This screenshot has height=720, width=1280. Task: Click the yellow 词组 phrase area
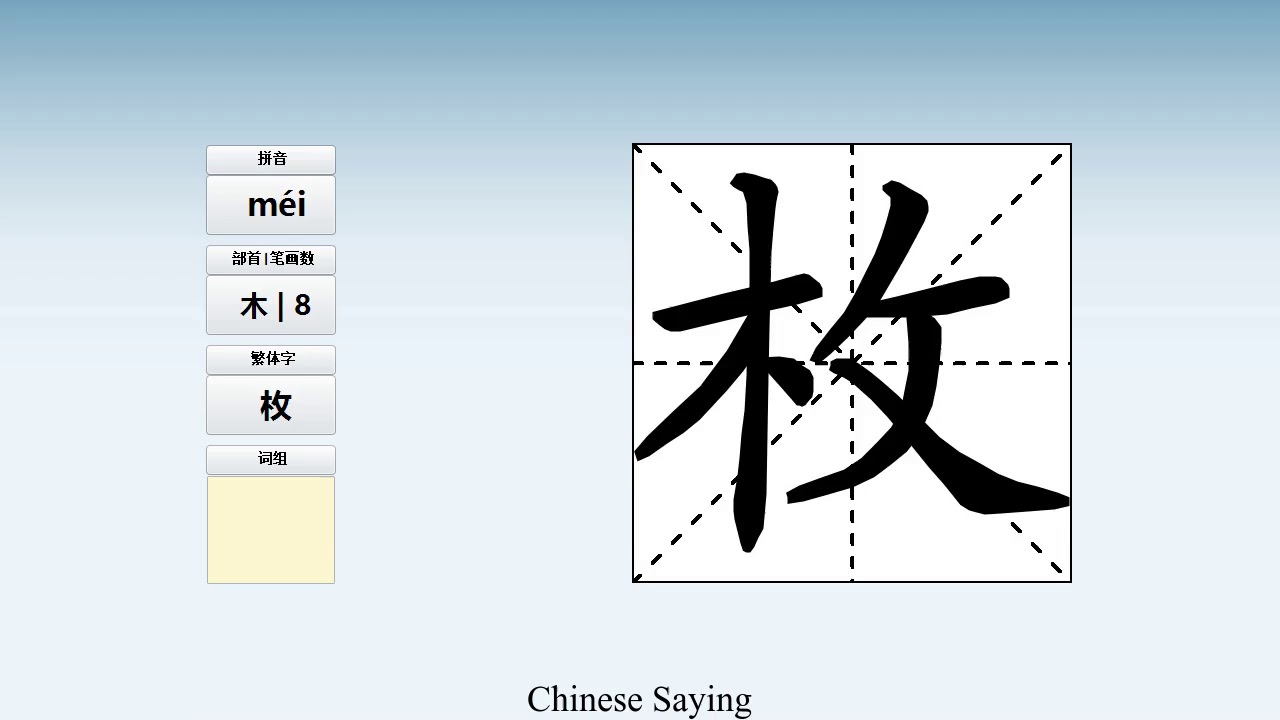[x=271, y=530]
